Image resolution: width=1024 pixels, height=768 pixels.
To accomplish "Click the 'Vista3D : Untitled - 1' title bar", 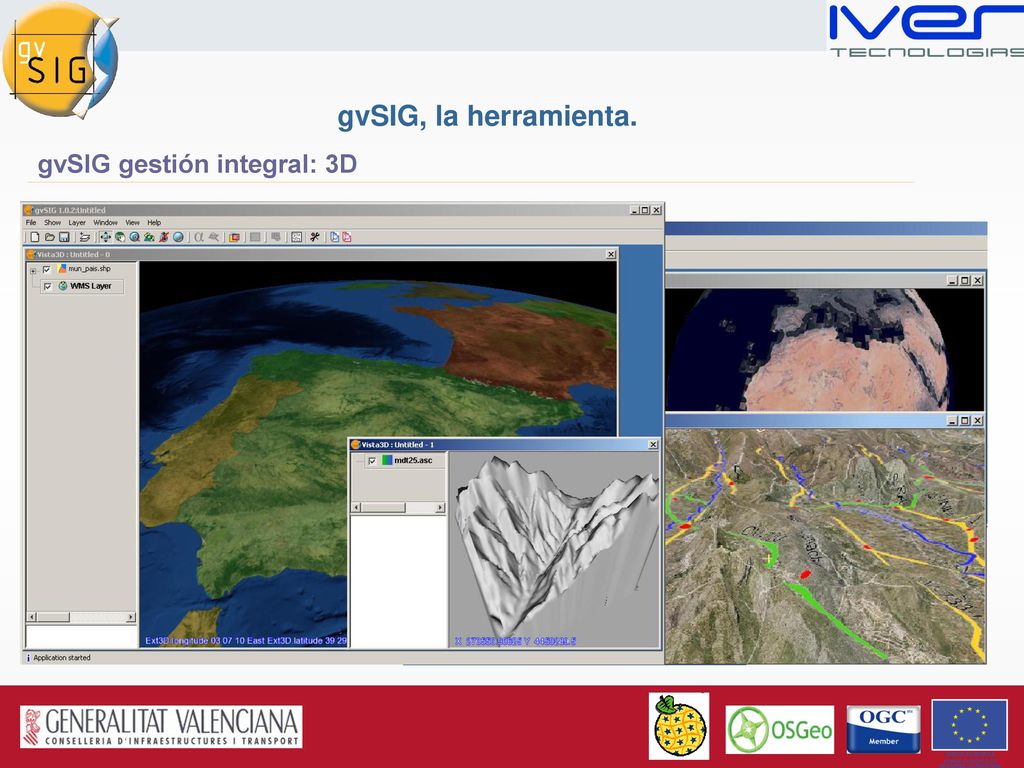I will (x=504, y=444).
